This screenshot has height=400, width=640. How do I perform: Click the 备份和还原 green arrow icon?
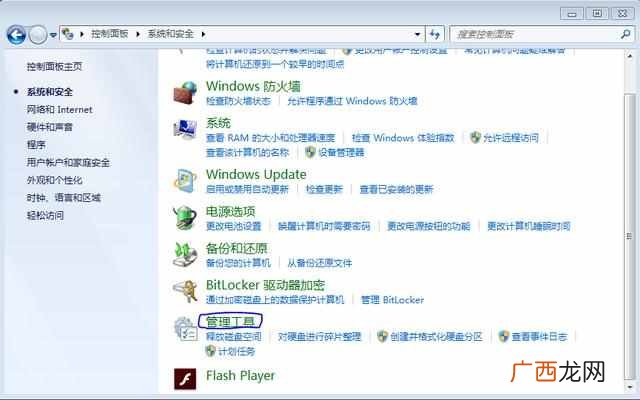coord(185,254)
